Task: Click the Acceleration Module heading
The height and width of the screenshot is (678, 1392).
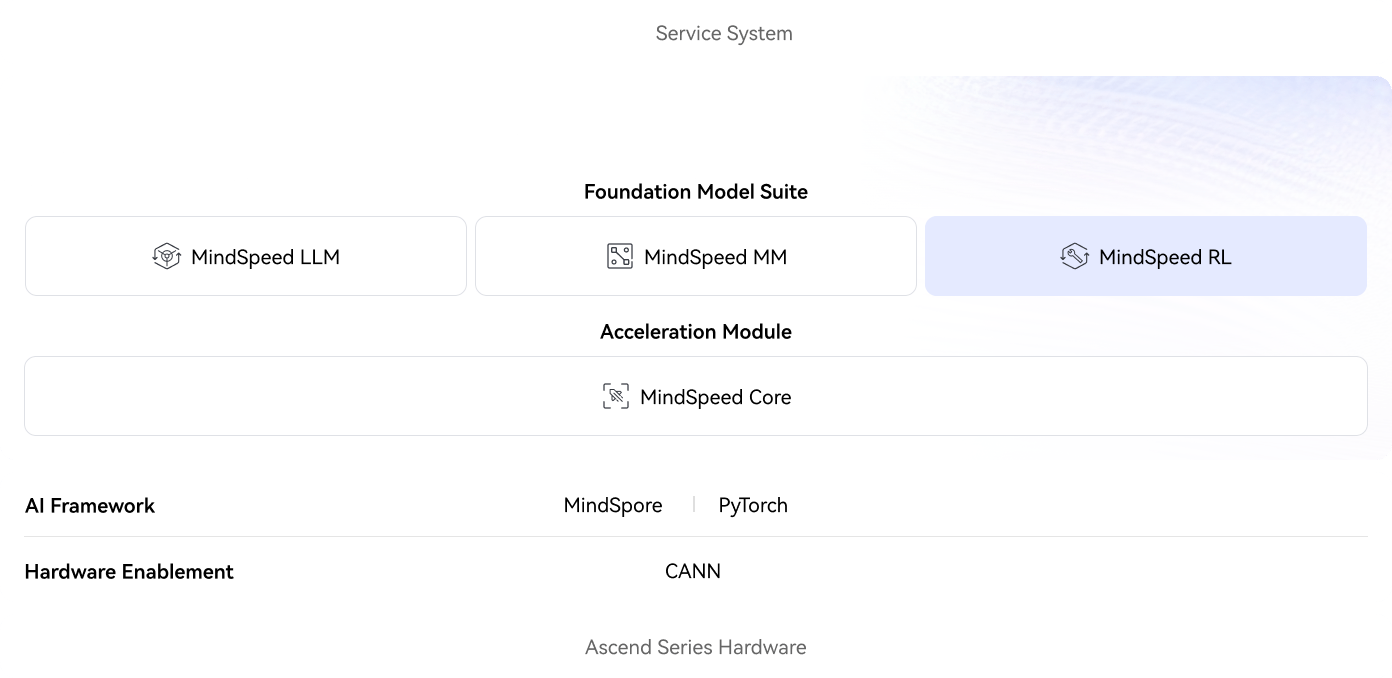Action: click(x=696, y=331)
